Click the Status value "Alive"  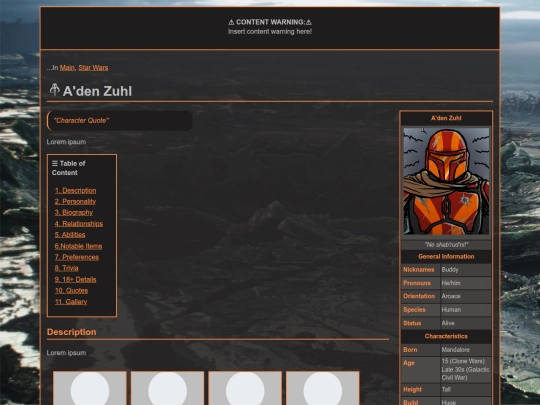pyautogui.click(x=448, y=323)
